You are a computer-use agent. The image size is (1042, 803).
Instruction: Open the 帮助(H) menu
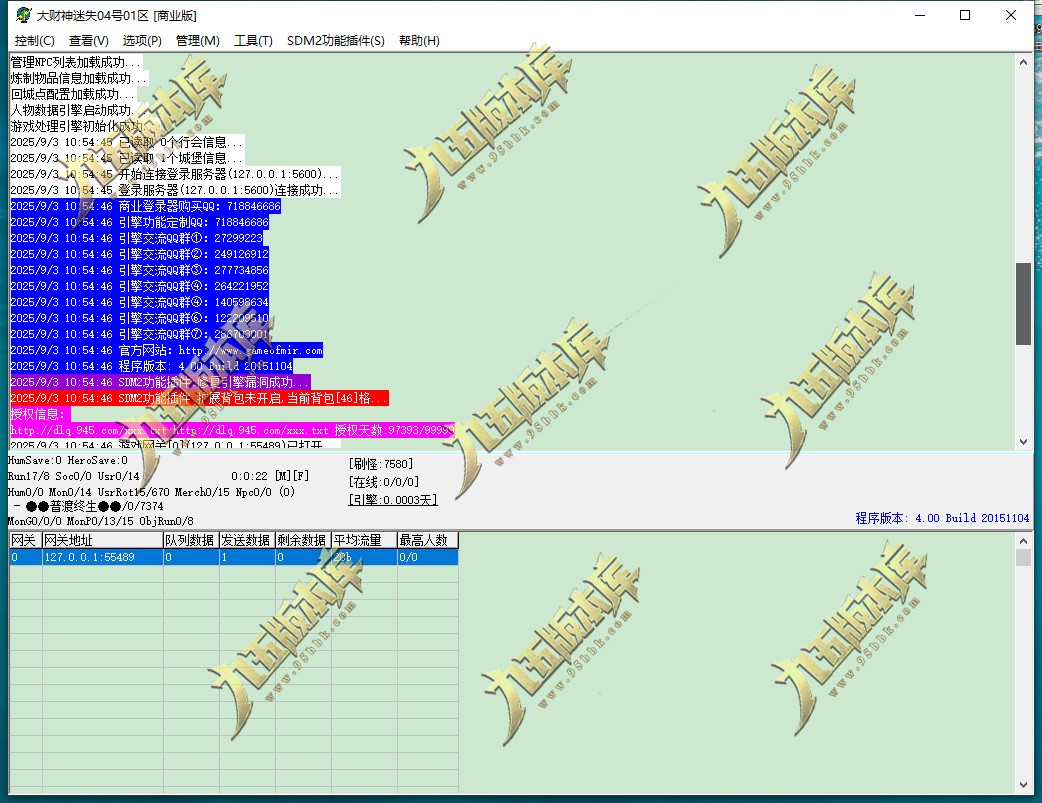[419, 41]
